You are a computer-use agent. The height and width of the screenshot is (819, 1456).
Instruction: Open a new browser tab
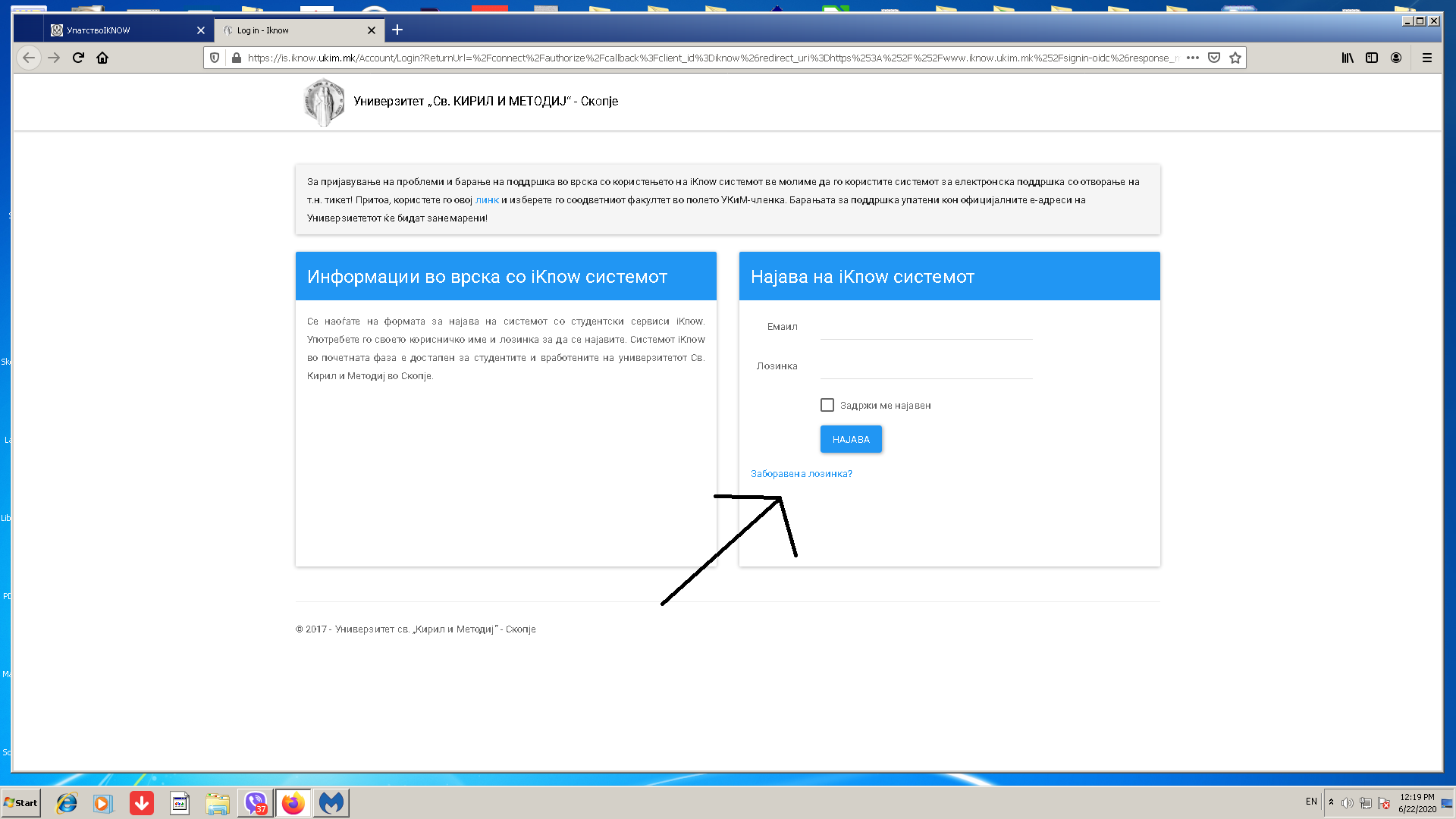point(397,30)
